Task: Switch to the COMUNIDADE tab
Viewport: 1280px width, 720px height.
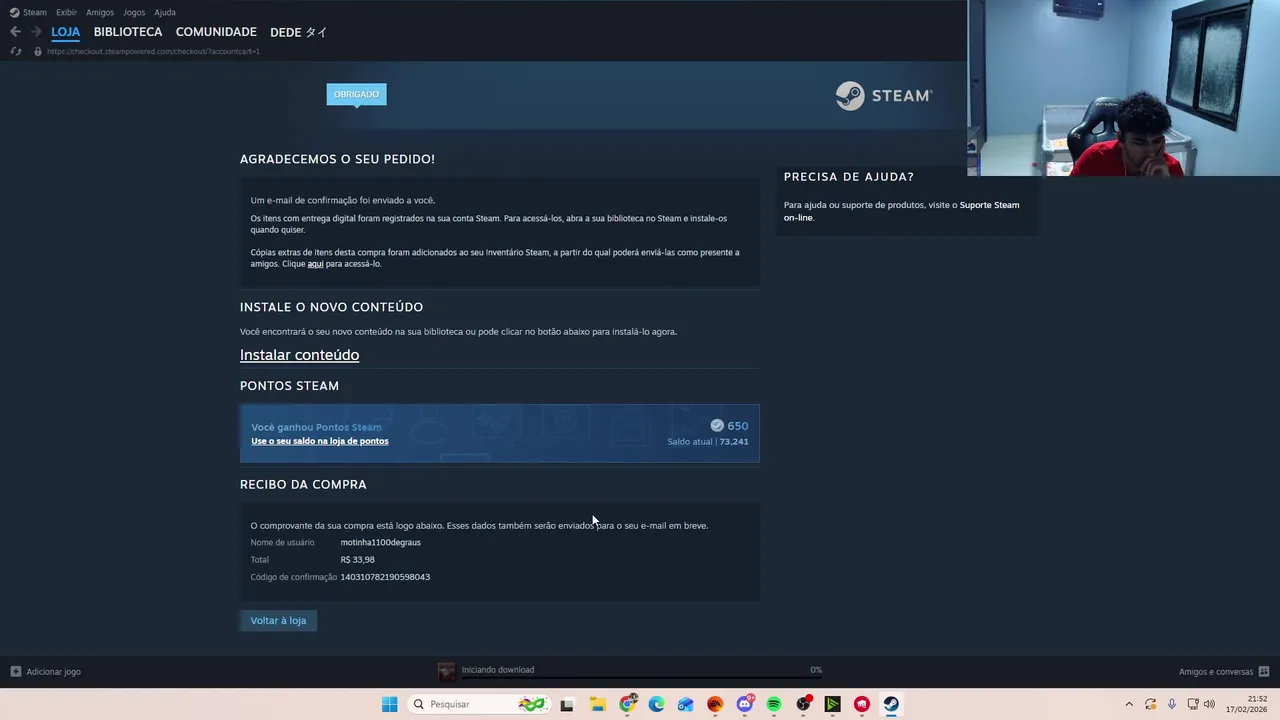Action: [216, 32]
